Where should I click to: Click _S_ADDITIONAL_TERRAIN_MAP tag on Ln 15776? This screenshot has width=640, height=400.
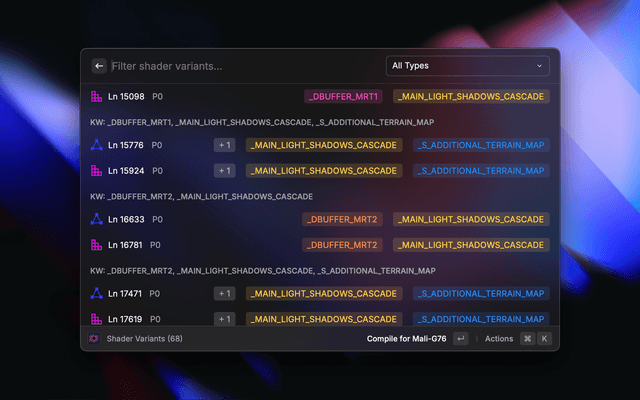[481, 145]
